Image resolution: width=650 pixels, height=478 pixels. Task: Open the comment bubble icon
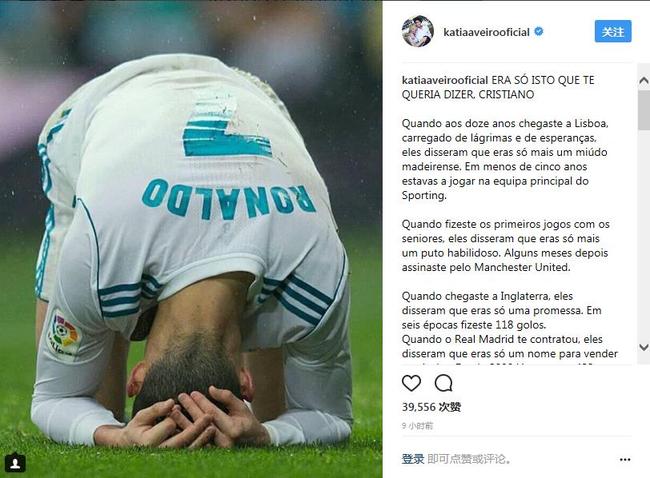(x=443, y=383)
